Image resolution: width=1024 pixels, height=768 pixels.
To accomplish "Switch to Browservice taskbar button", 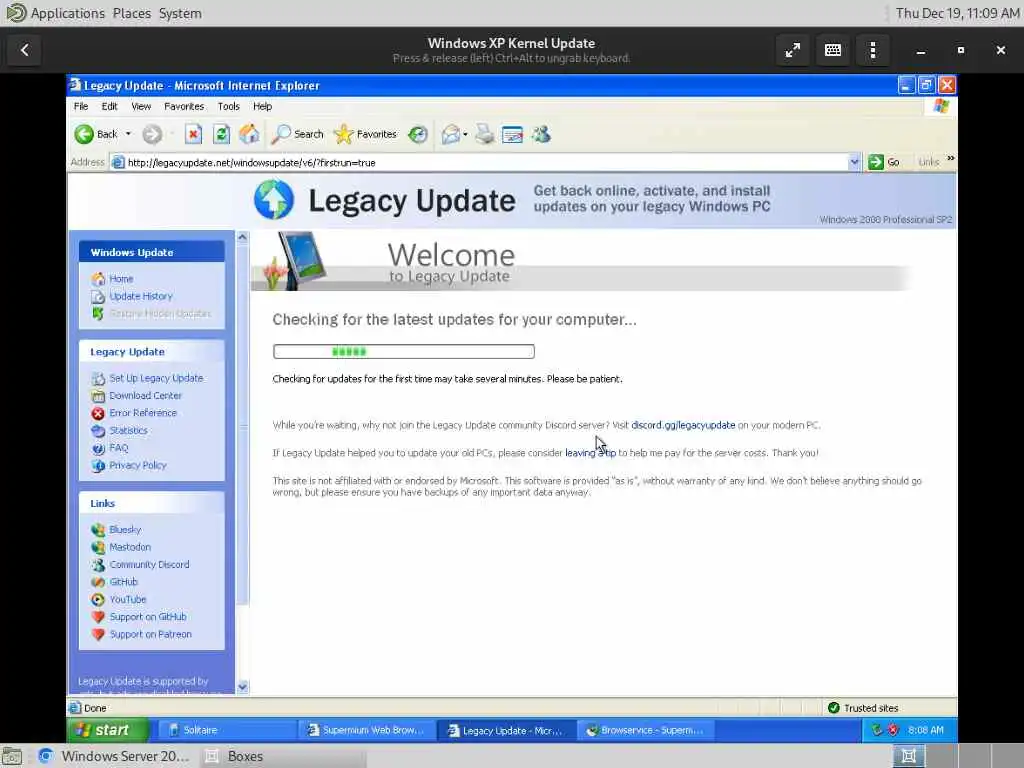I will (x=645, y=730).
